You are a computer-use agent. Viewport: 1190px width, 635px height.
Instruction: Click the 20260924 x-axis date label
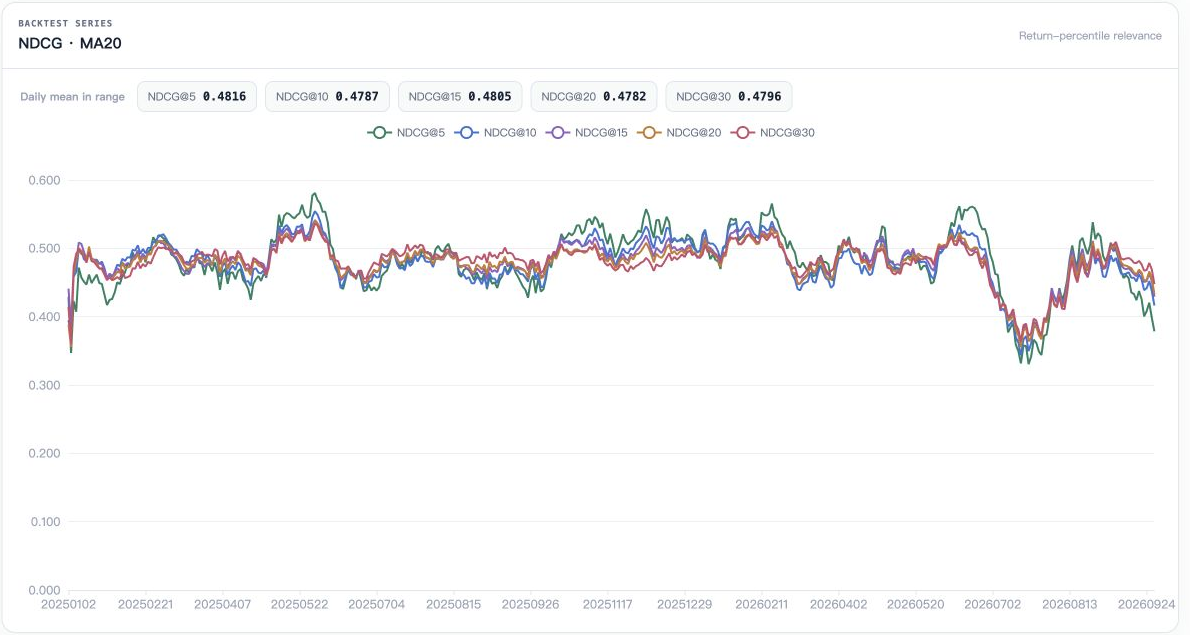point(1146,605)
